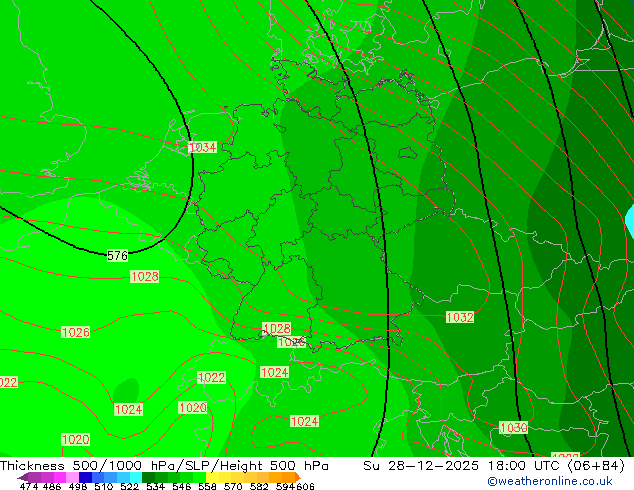Click the 1020 label next to the 1022 label
Screen dimensions: 634x490
pos(193,407)
